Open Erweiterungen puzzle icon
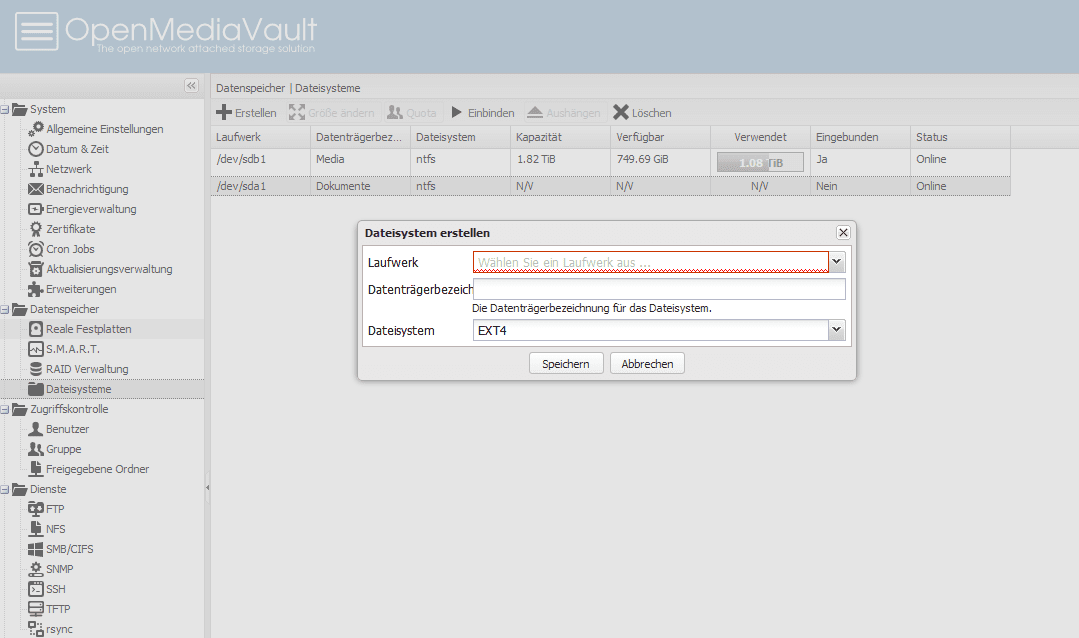Screen dimensions: 1079x638 pyautogui.click(x=36, y=289)
